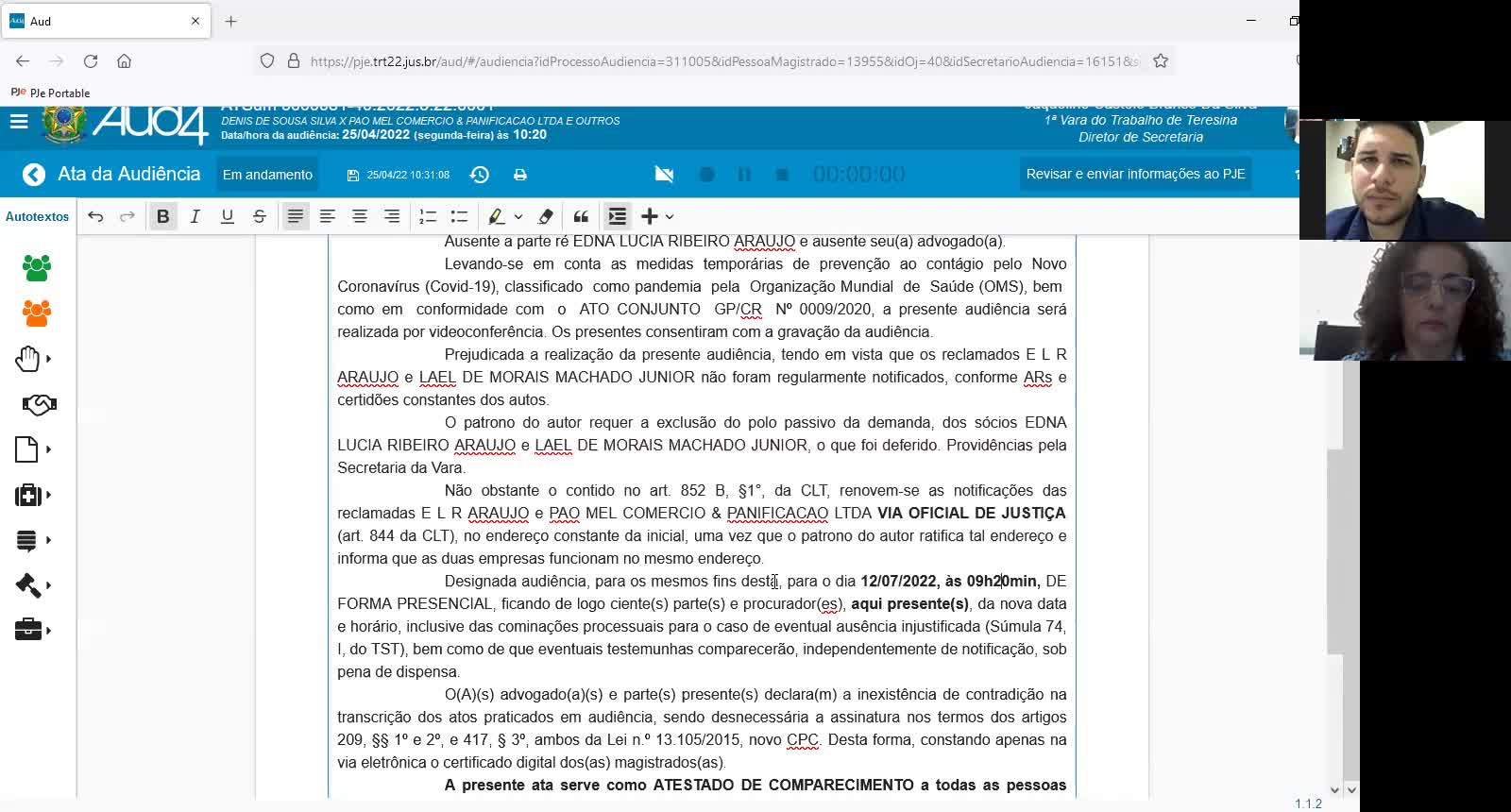Open the plus insert dropdown
This screenshot has width=1511, height=812.
tap(657, 216)
